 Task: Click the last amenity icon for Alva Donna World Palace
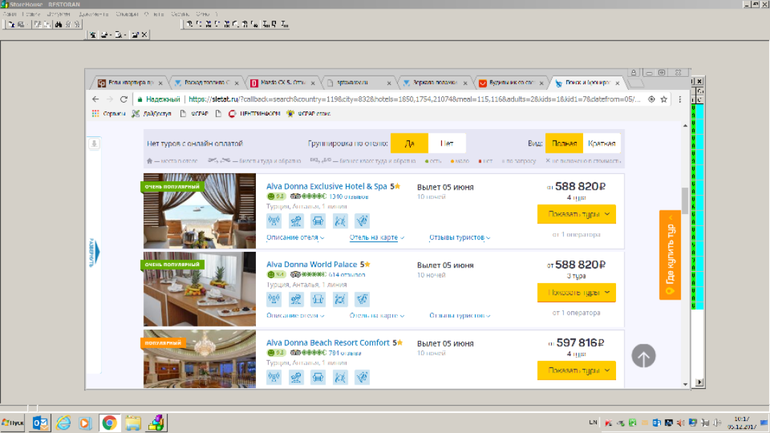pyautogui.click(x=362, y=299)
